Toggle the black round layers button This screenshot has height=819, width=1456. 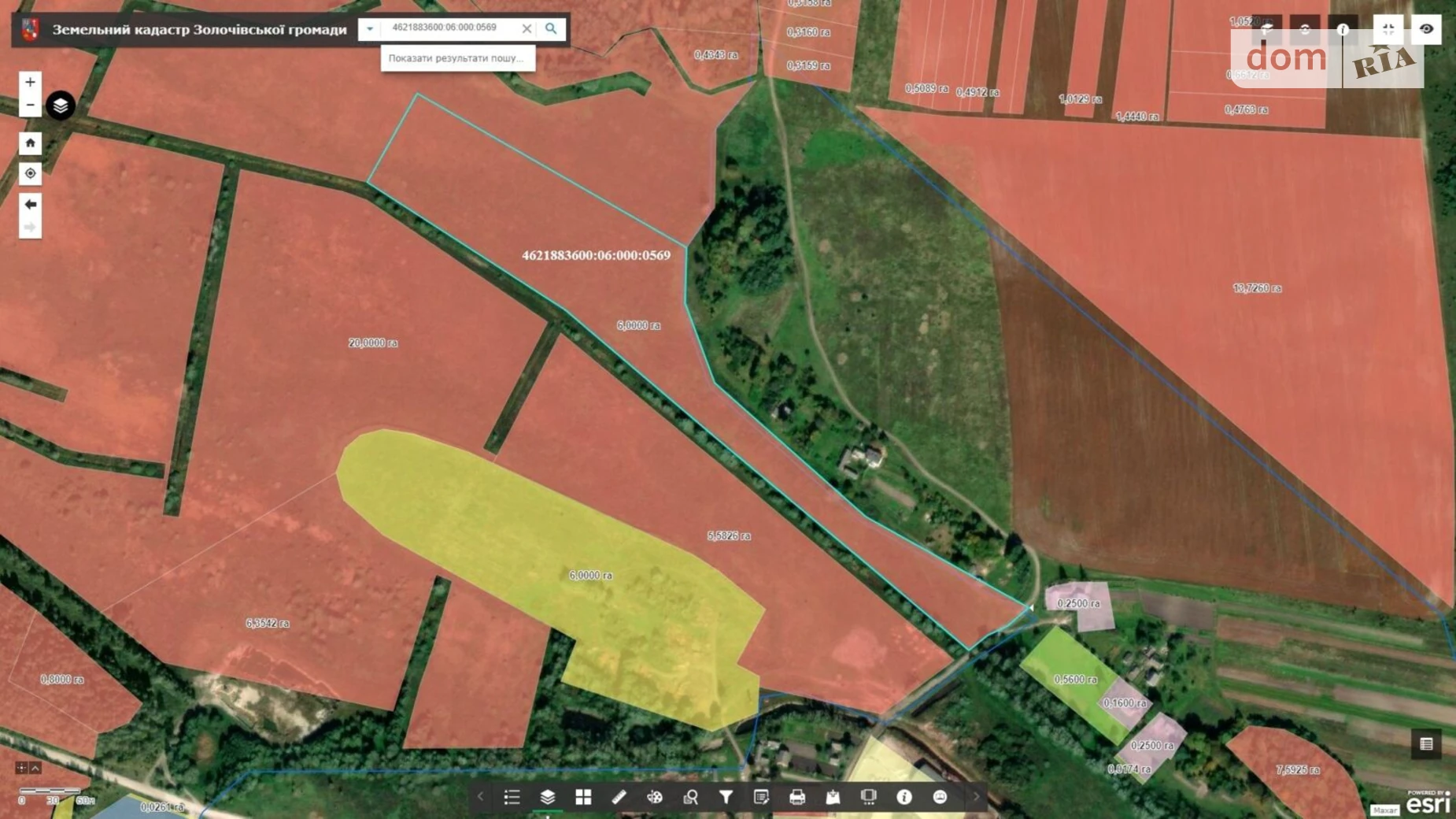point(61,106)
